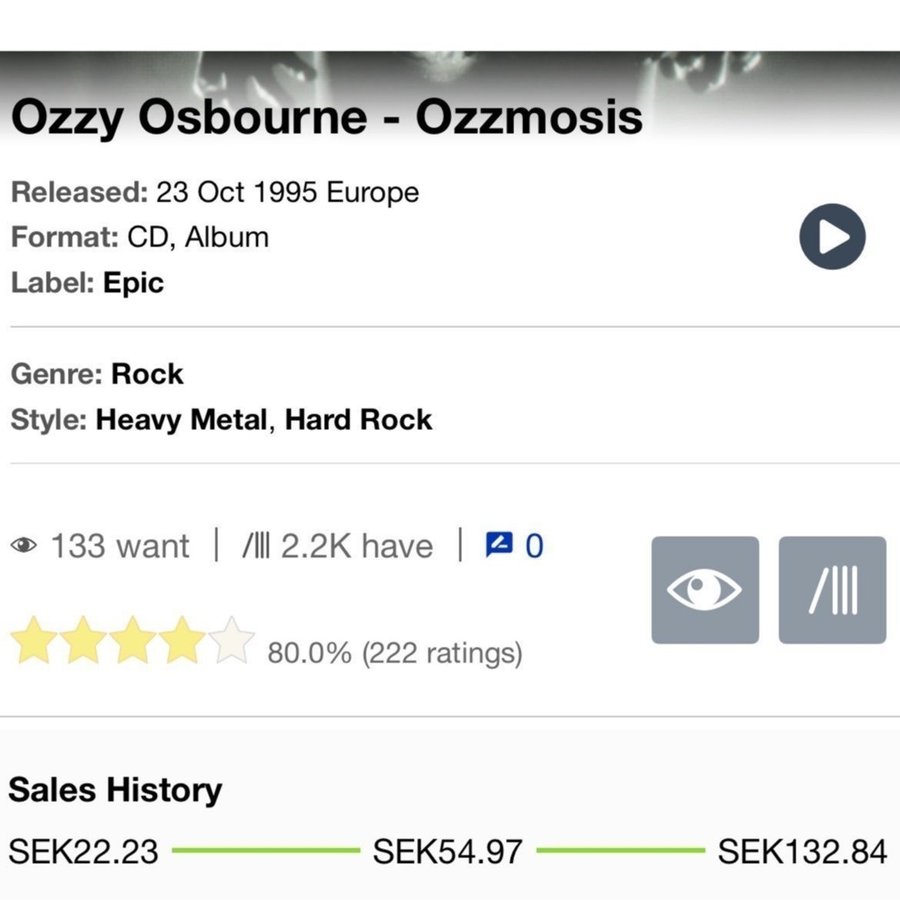The height and width of the screenshot is (900, 900).
Task: Rate the album three stars
Action: (133, 641)
